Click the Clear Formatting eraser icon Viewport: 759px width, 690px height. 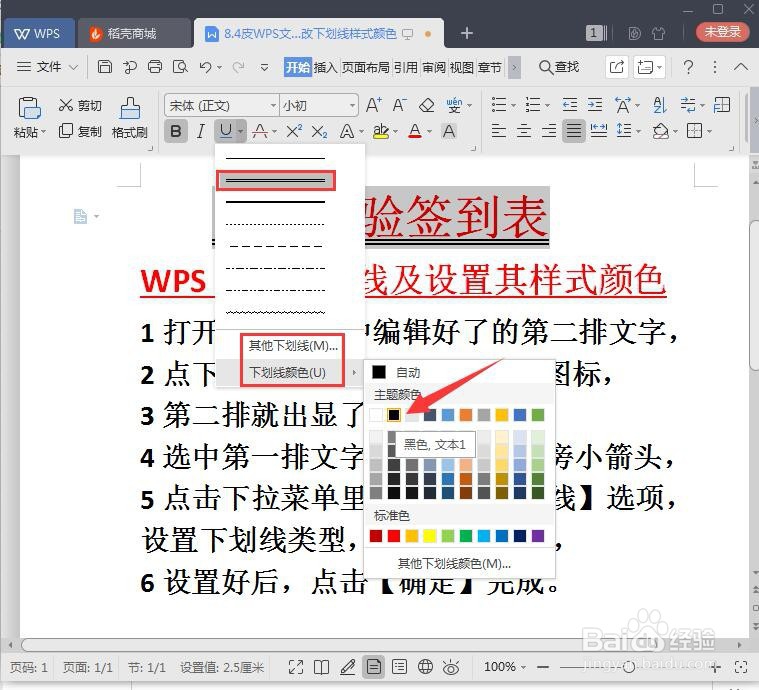pyautogui.click(x=426, y=105)
